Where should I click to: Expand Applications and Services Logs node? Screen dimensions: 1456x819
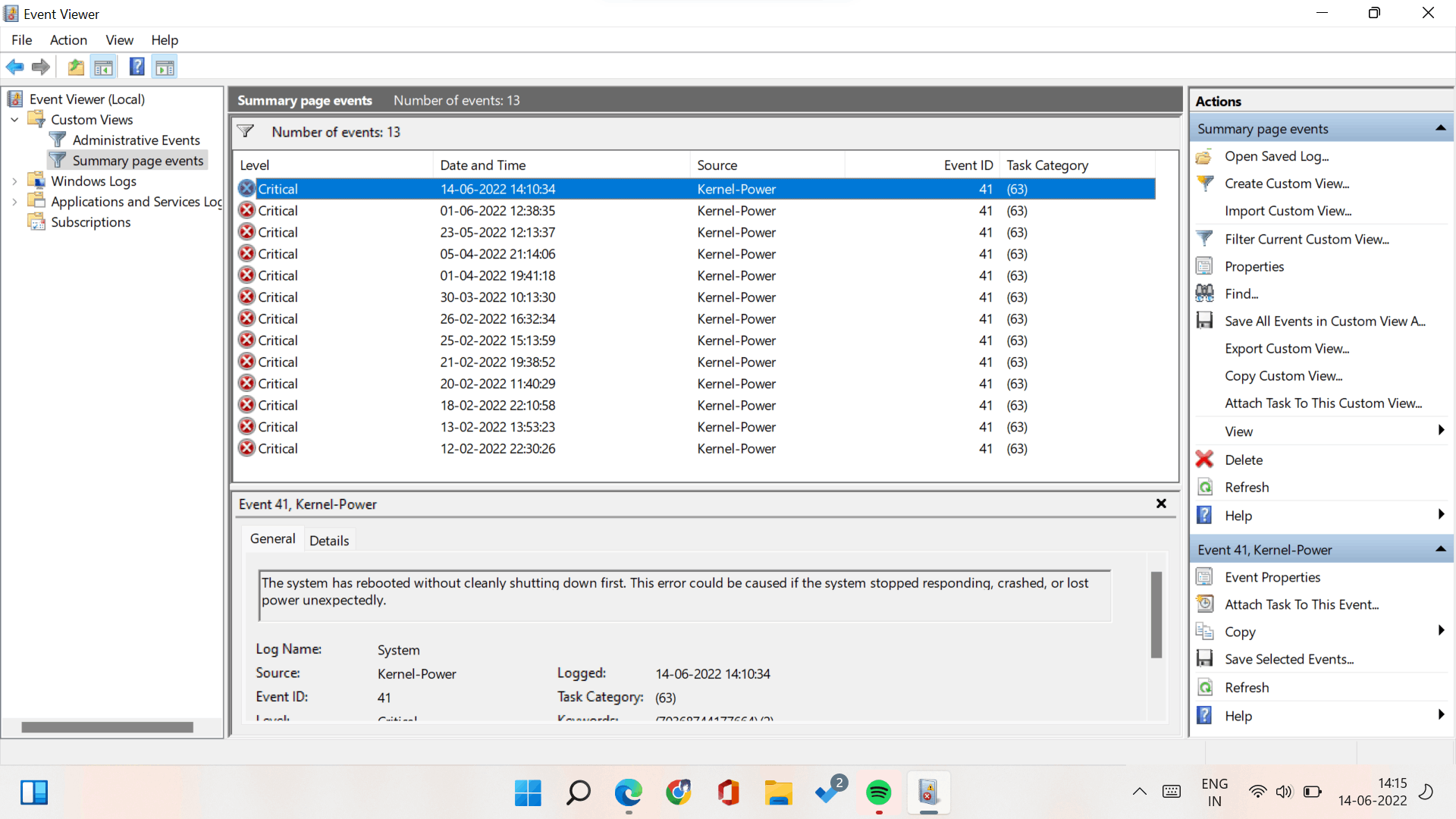point(14,202)
